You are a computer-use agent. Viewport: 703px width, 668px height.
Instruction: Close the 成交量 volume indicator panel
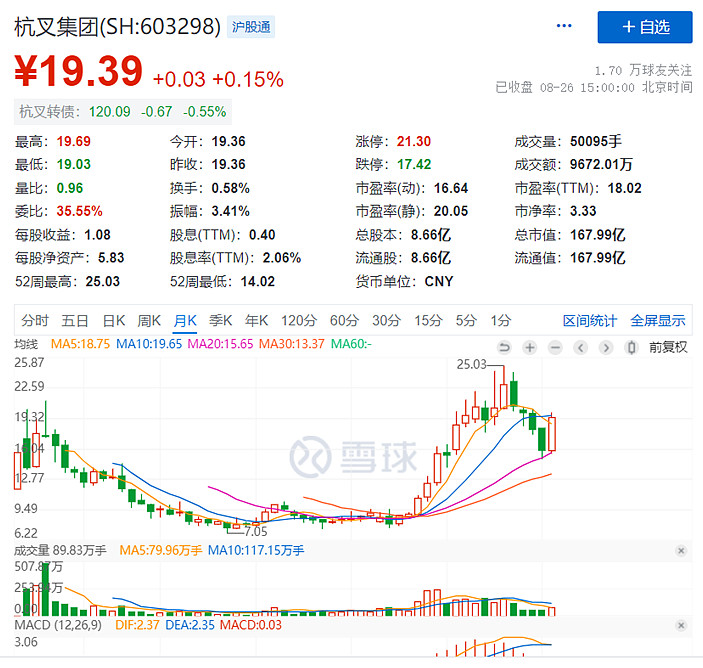coord(681,551)
